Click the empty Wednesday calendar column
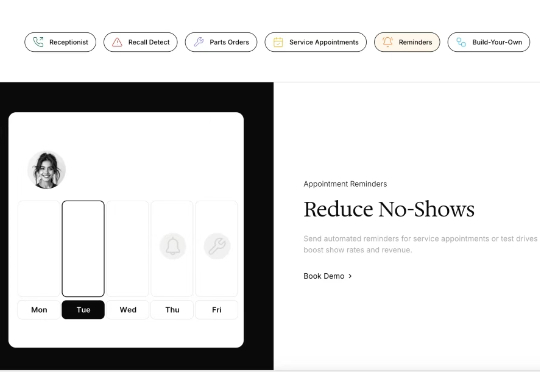 (x=128, y=248)
